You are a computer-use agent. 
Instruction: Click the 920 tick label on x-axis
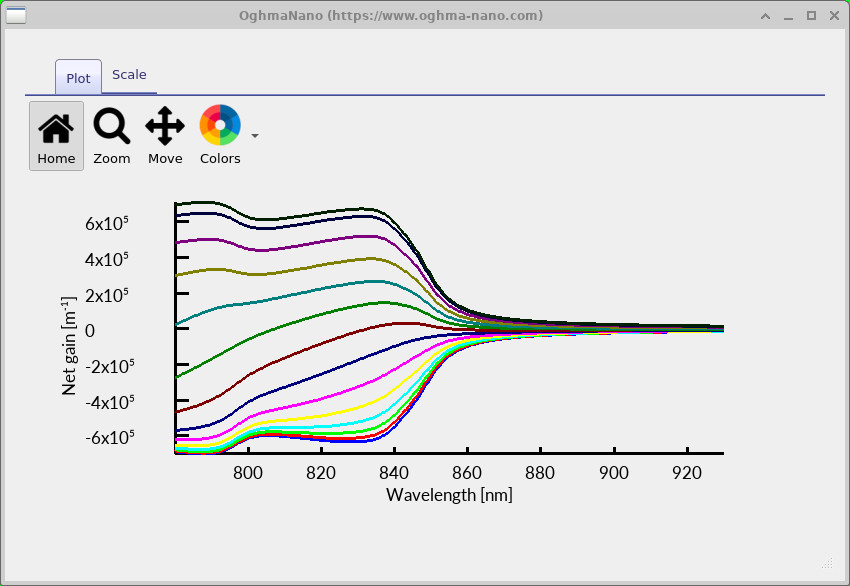tap(687, 473)
